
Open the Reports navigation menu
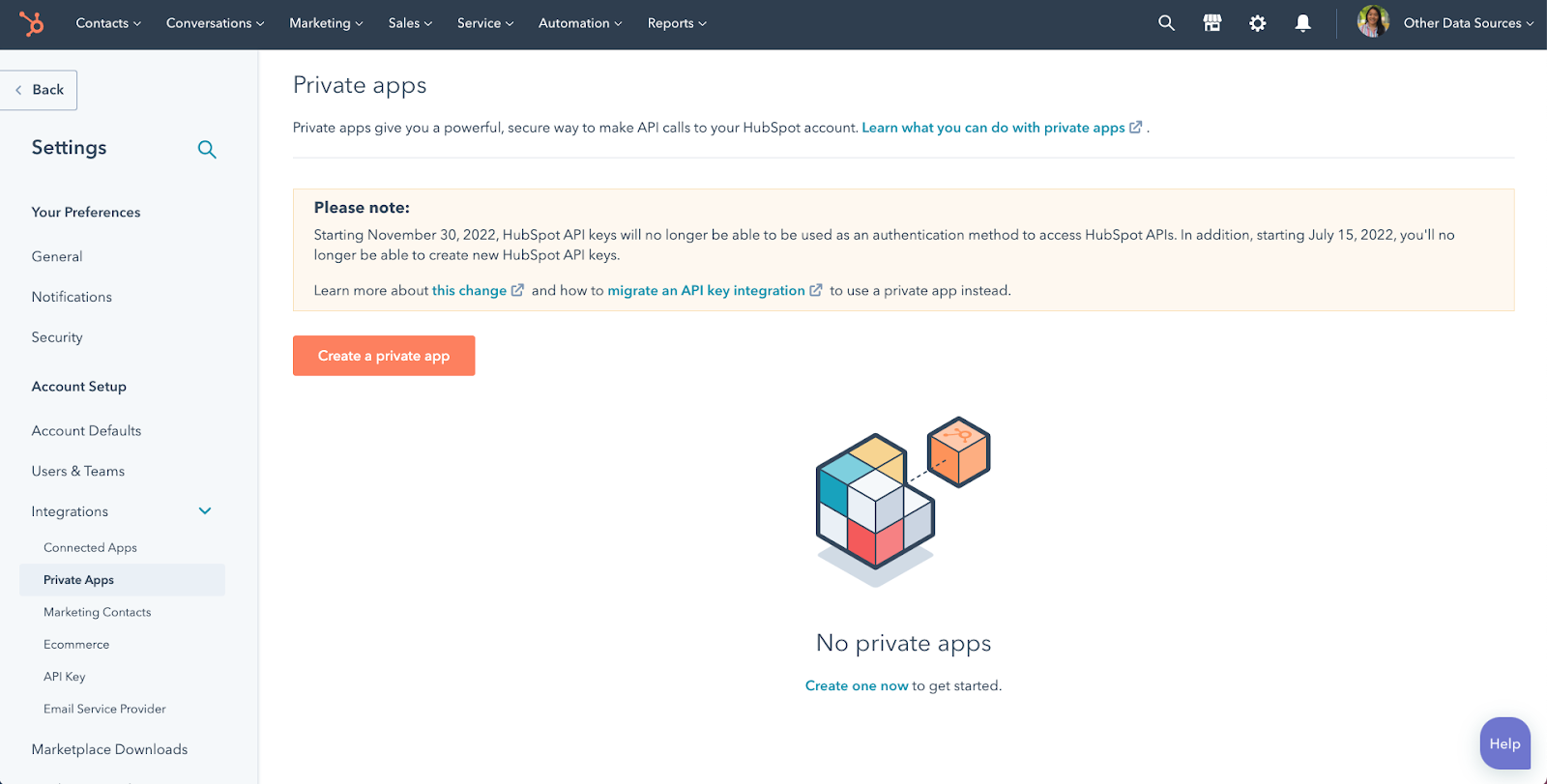pos(677,23)
